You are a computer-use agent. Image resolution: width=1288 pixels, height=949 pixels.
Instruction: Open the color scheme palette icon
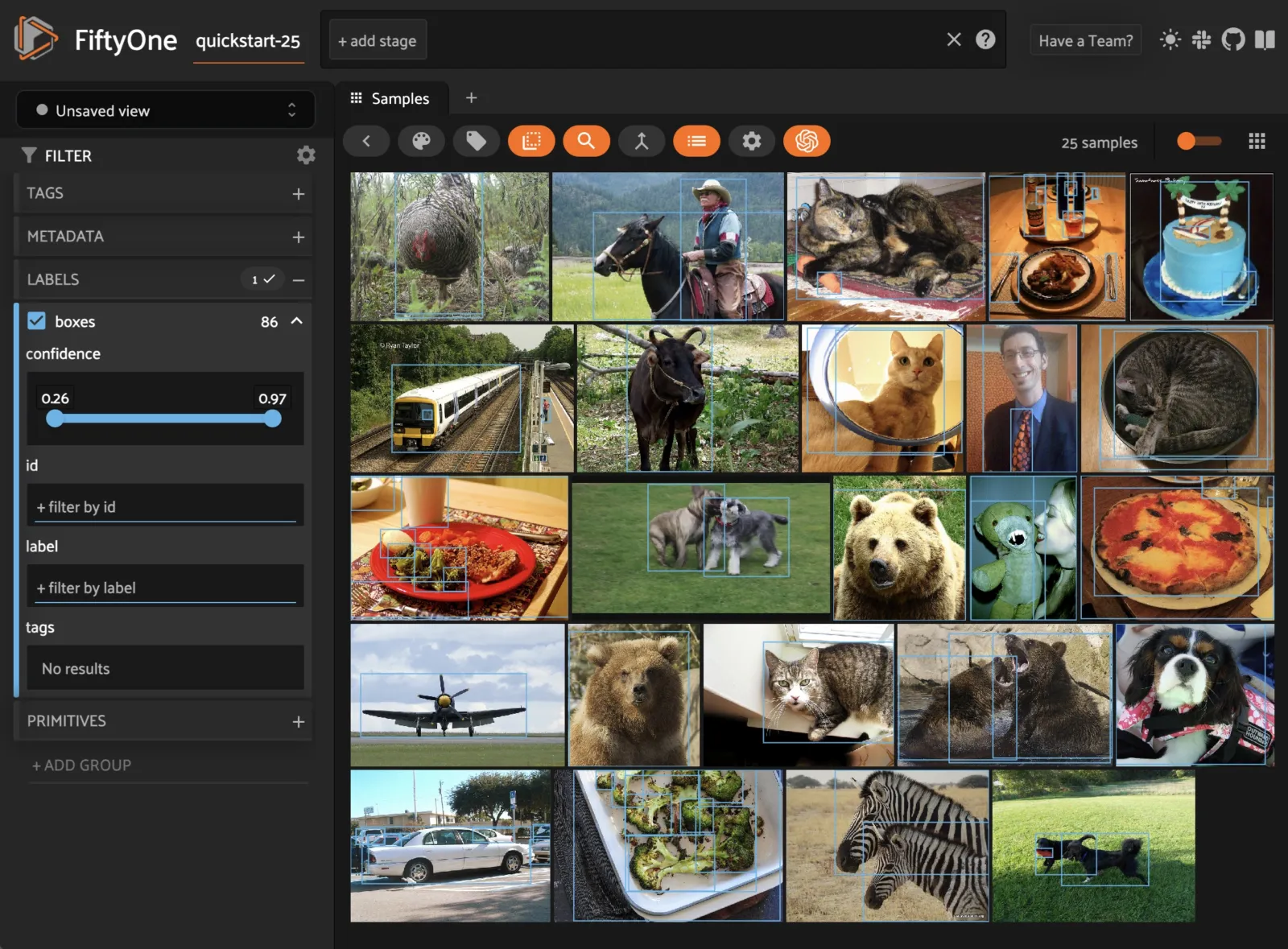pos(421,142)
